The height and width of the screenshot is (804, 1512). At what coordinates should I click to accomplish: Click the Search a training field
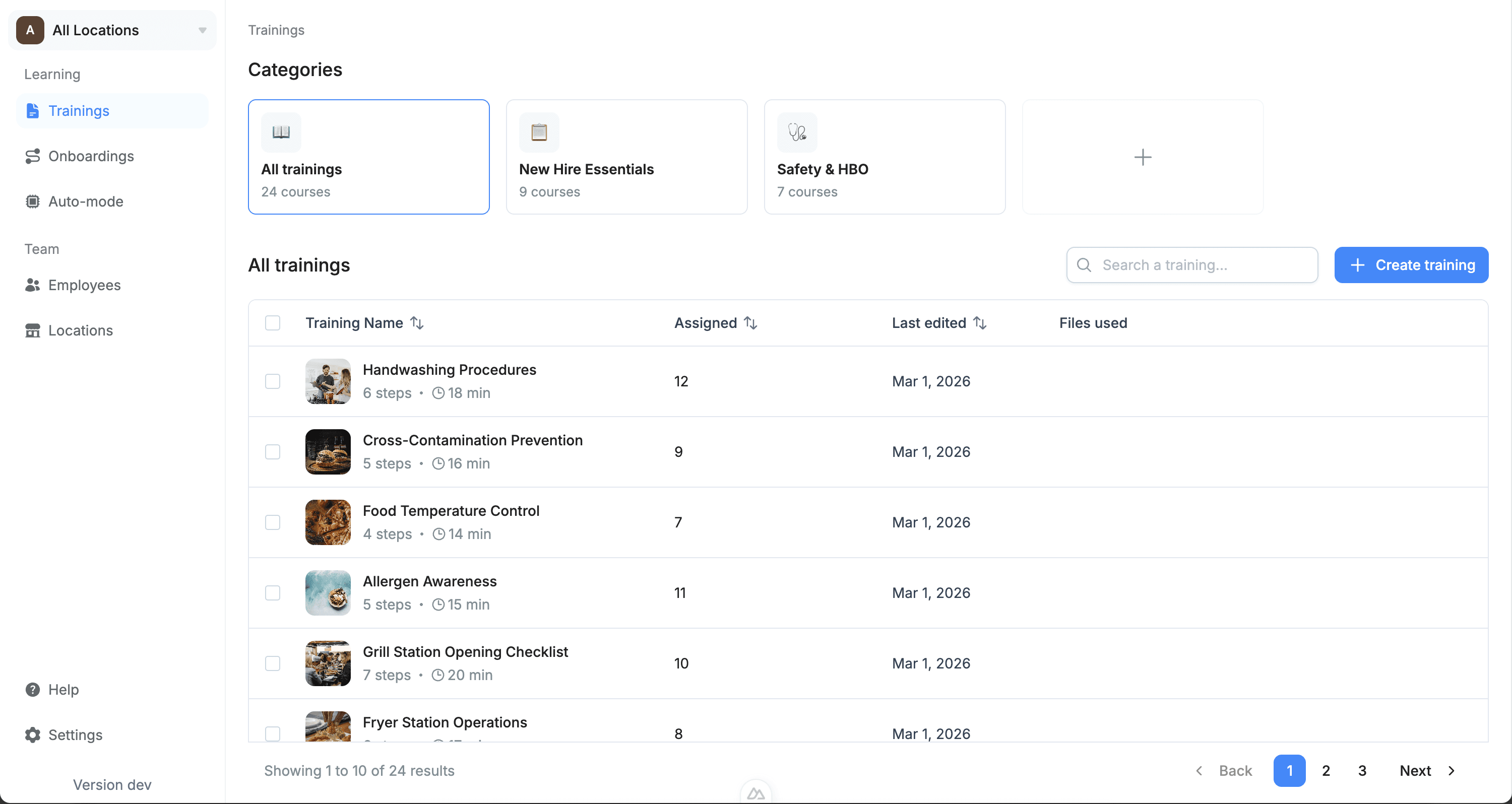pyautogui.click(x=1191, y=264)
